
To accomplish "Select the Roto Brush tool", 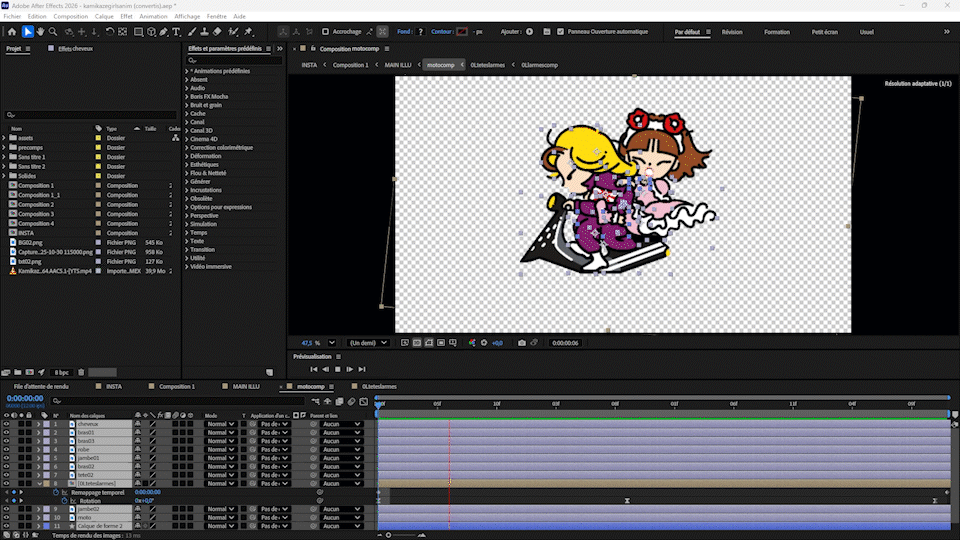I will [233, 32].
